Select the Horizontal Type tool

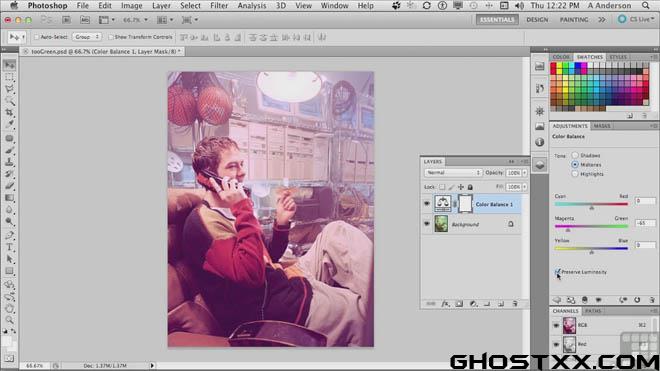tap(10, 248)
